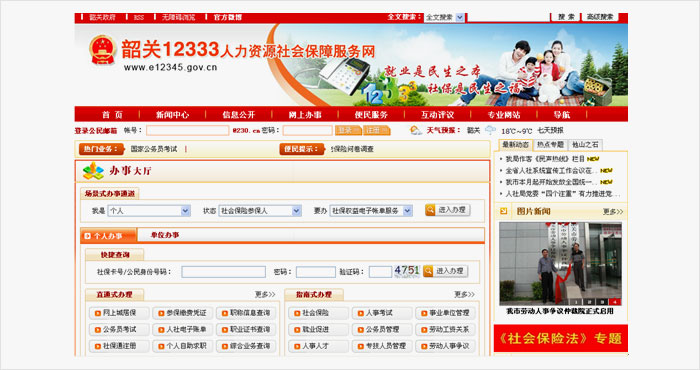
Task: Switch to the 热点专题 tab
Action: click(x=550, y=145)
